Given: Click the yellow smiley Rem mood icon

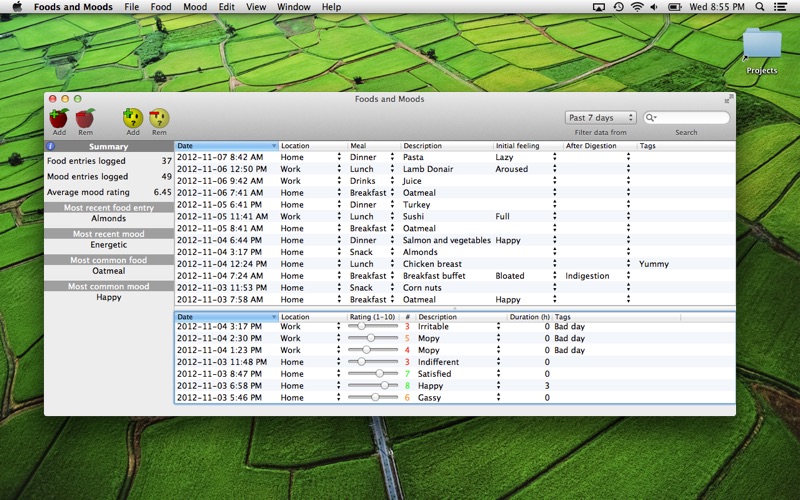Looking at the screenshot, I should 159,119.
